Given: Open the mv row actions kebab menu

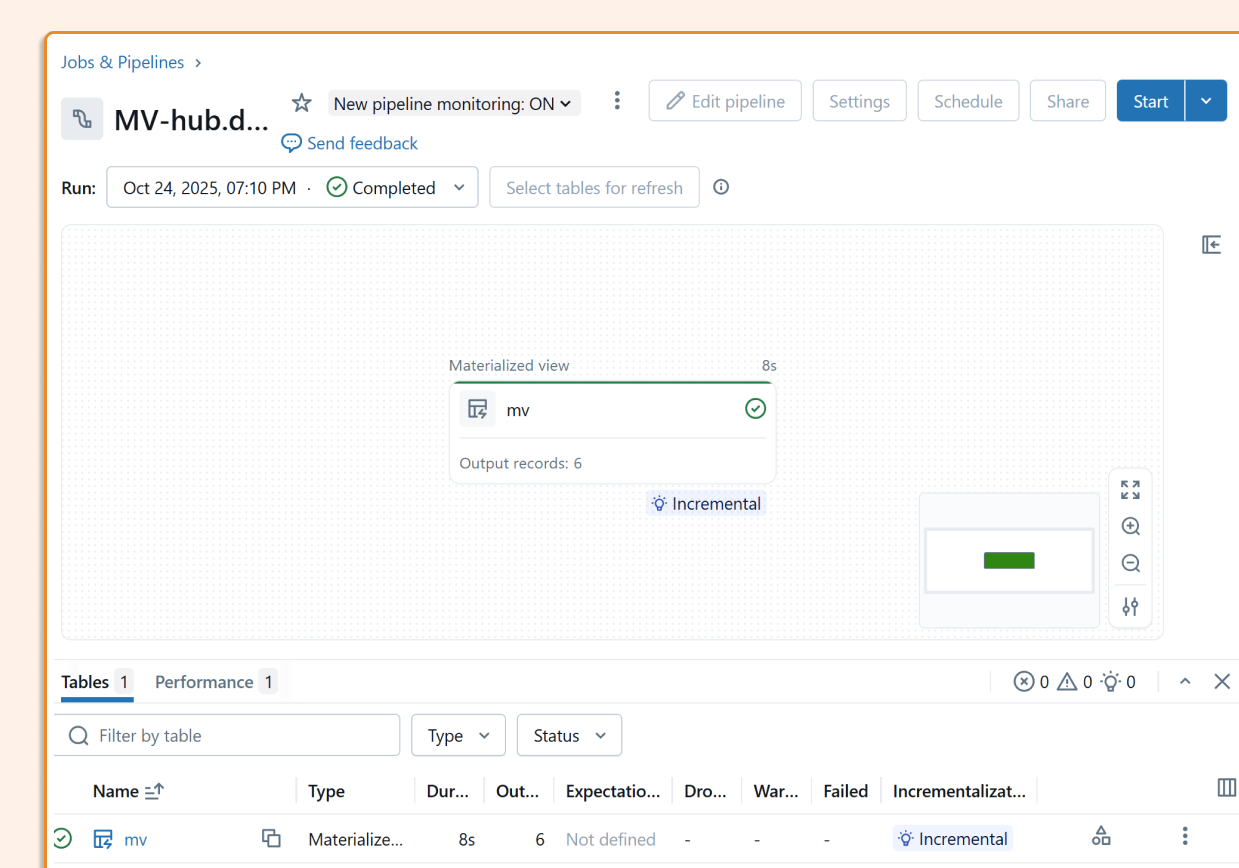Looking at the screenshot, I should point(1185,835).
